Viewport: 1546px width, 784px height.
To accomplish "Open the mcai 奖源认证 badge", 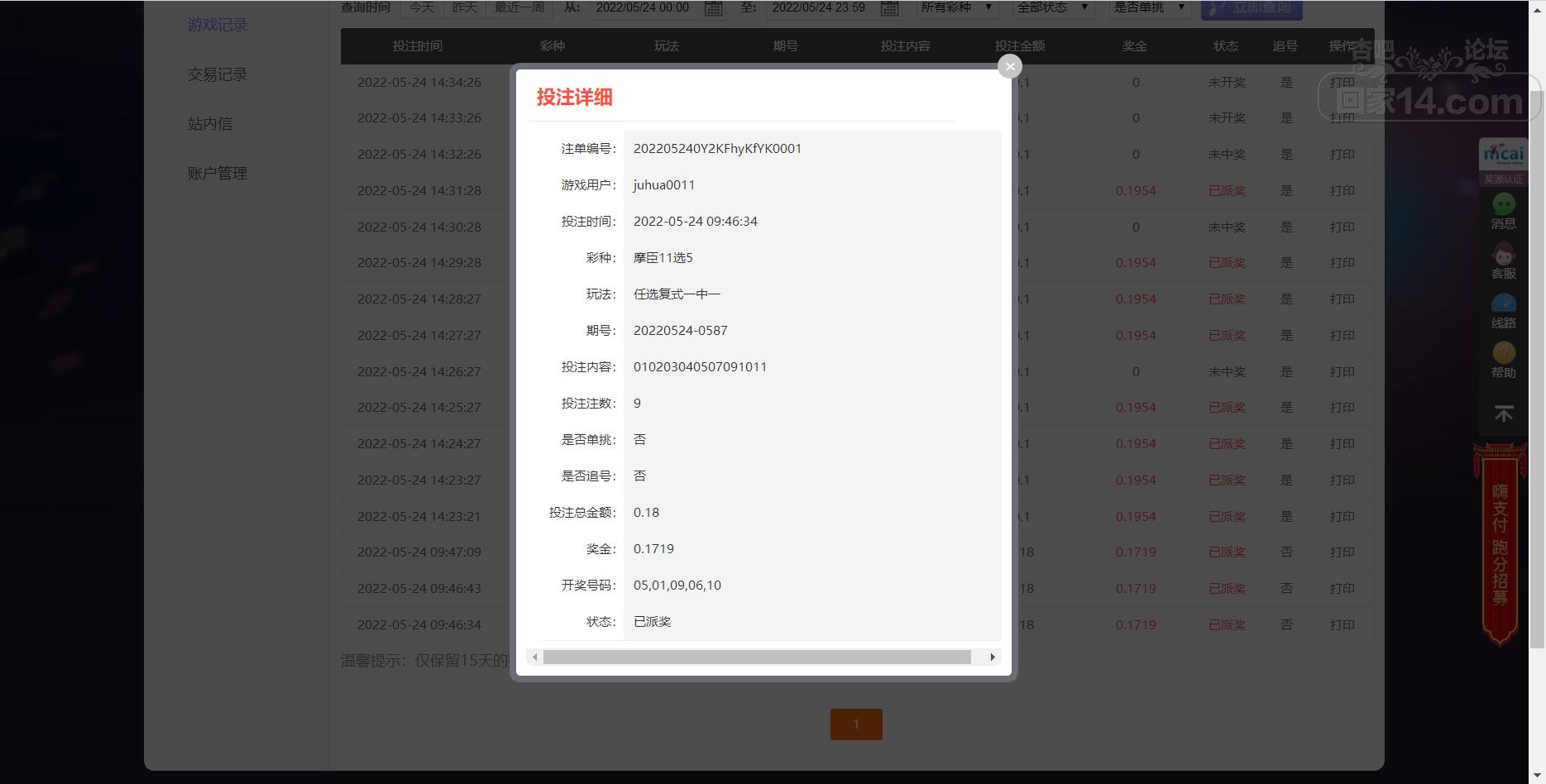I will 1503,162.
